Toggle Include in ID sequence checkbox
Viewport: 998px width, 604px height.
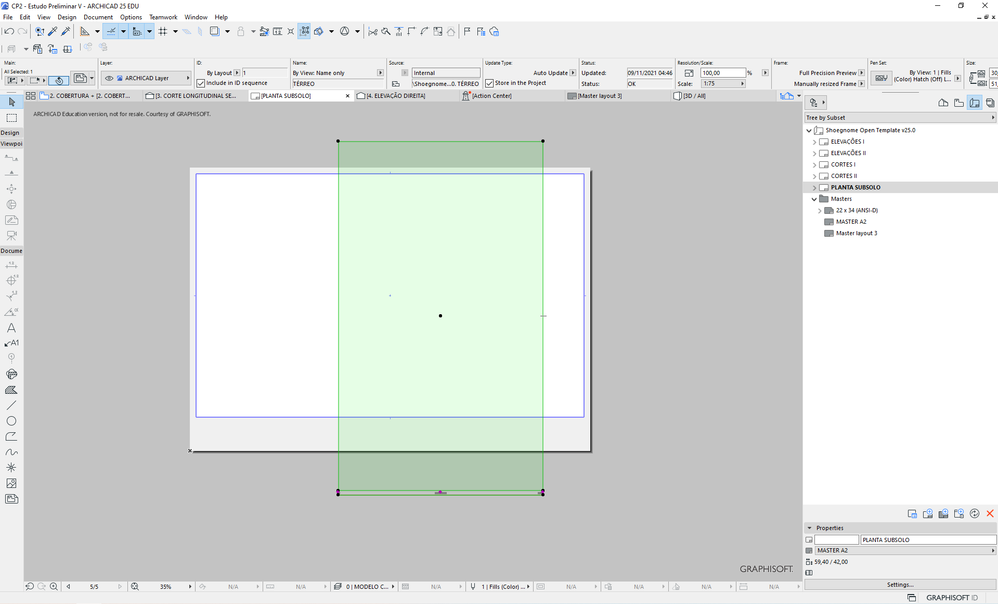point(201,84)
